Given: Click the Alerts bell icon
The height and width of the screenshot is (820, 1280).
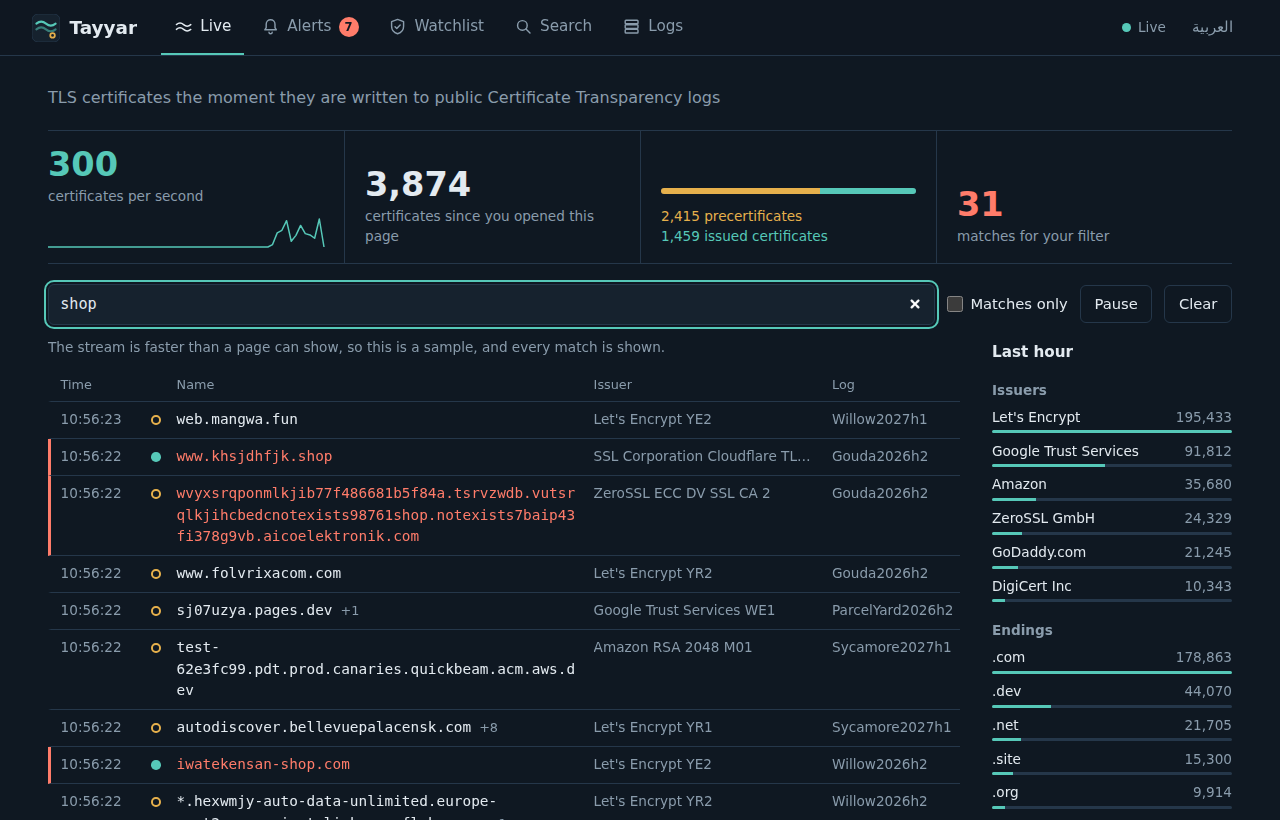Looking at the screenshot, I should coord(270,27).
